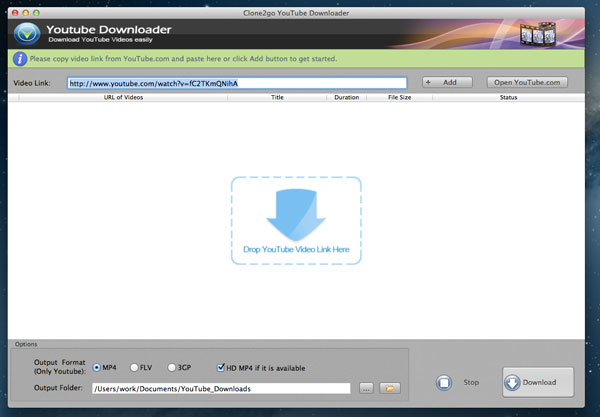Click the Youtube Downloader logo icon
This screenshot has height=417, width=600.
(x=27, y=34)
